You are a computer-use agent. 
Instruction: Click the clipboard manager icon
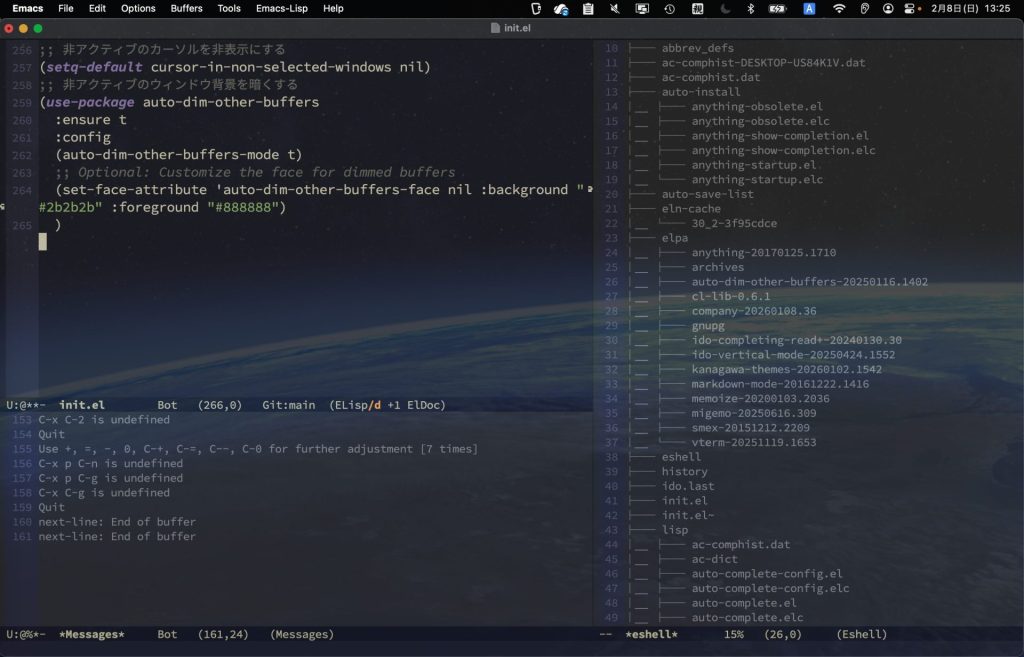point(588,8)
